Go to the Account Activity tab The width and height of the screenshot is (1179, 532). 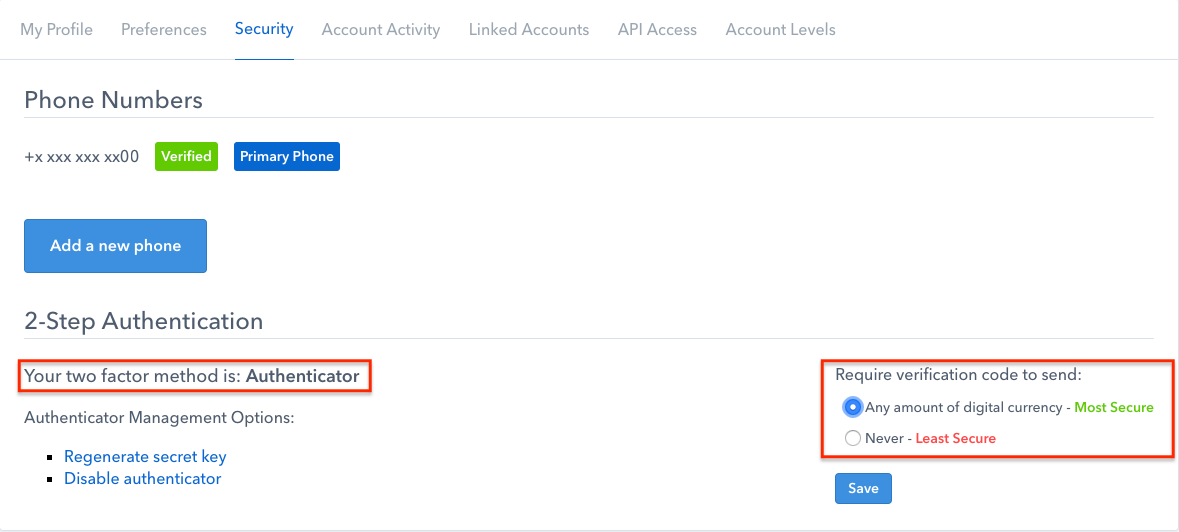tap(380, 29)
